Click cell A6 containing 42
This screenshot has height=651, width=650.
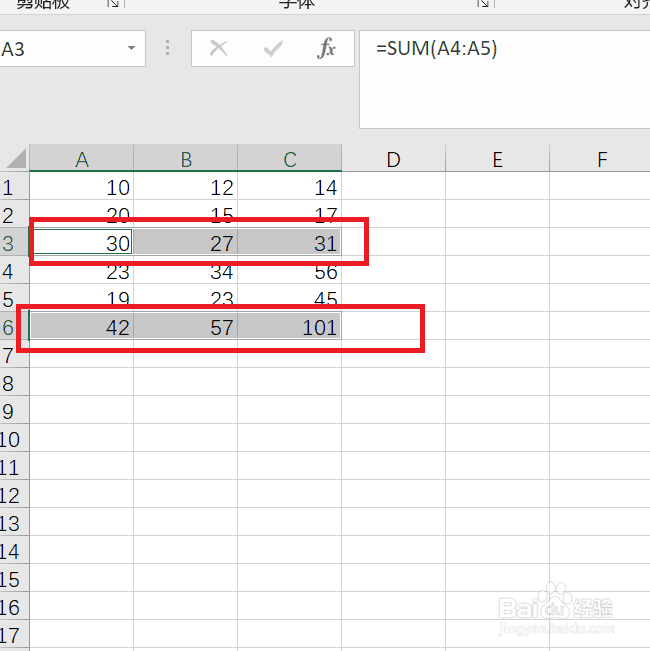(82, 326)
